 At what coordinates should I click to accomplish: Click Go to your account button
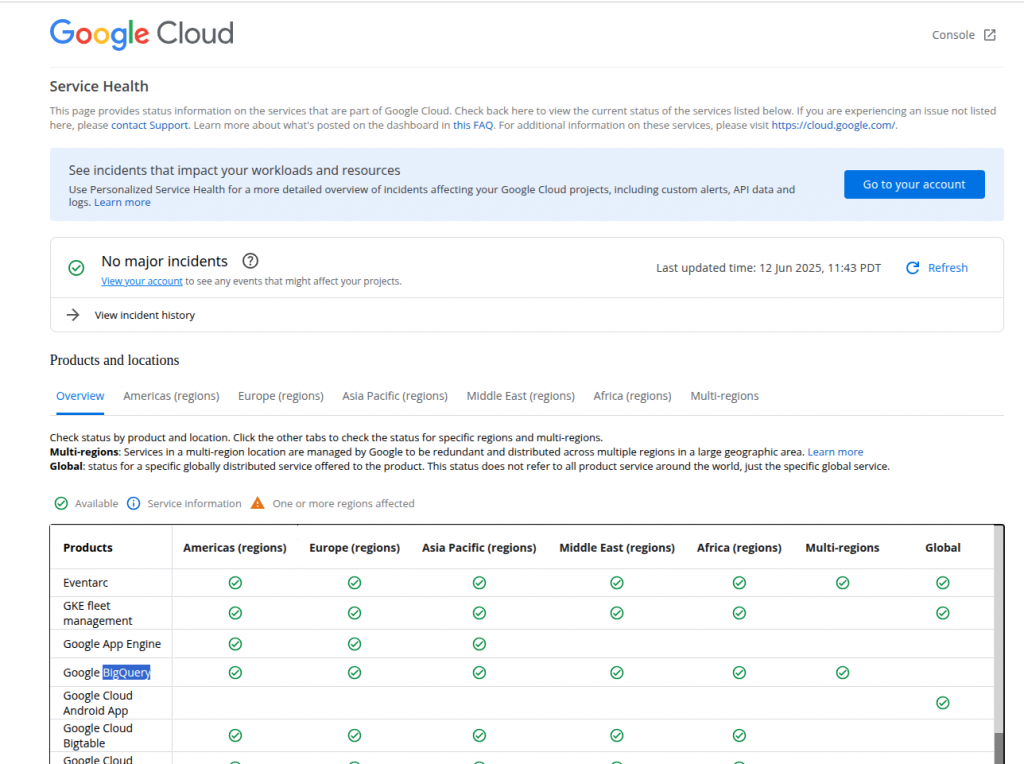click(914, 184)
